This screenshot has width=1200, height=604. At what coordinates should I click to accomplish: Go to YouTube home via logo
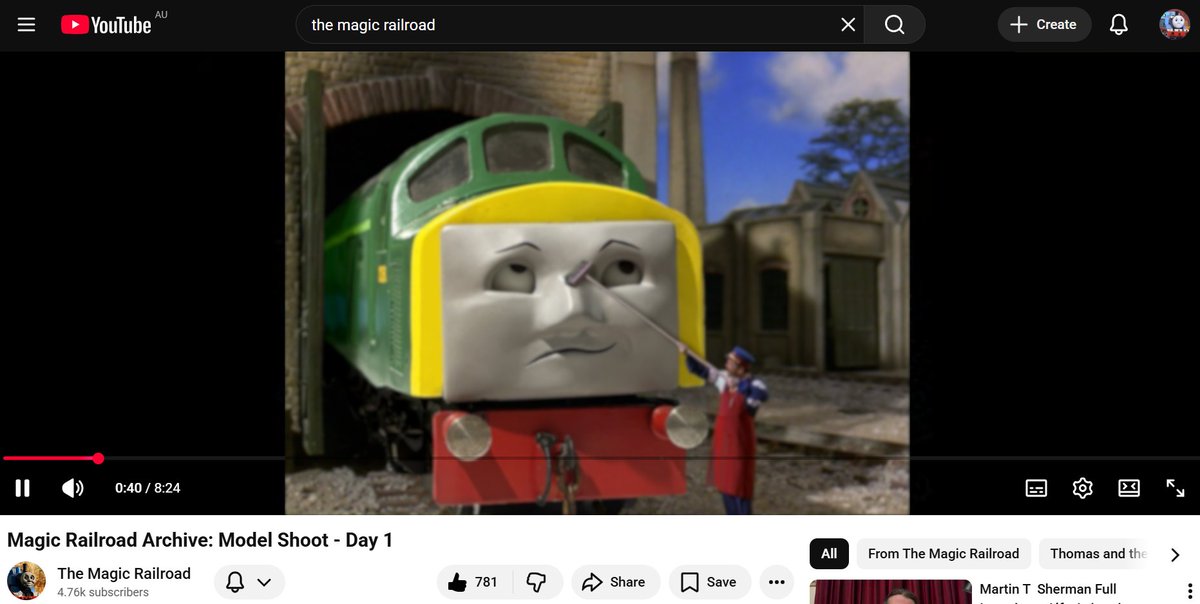(x=105, y=25)
